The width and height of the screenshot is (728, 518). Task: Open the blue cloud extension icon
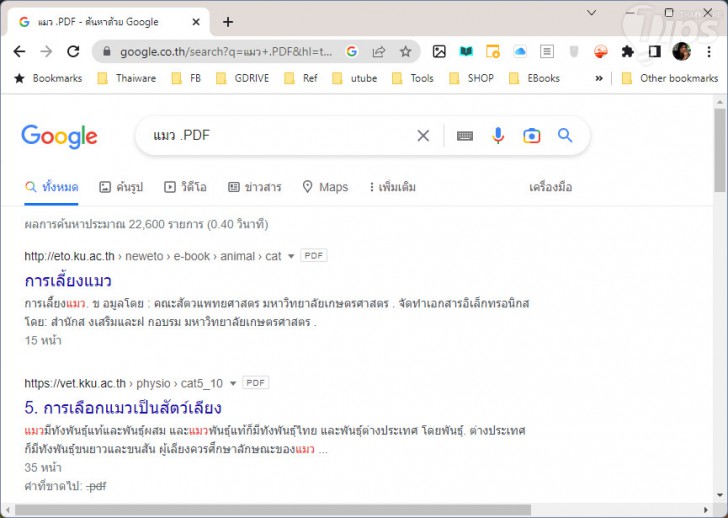click(520, 52)
